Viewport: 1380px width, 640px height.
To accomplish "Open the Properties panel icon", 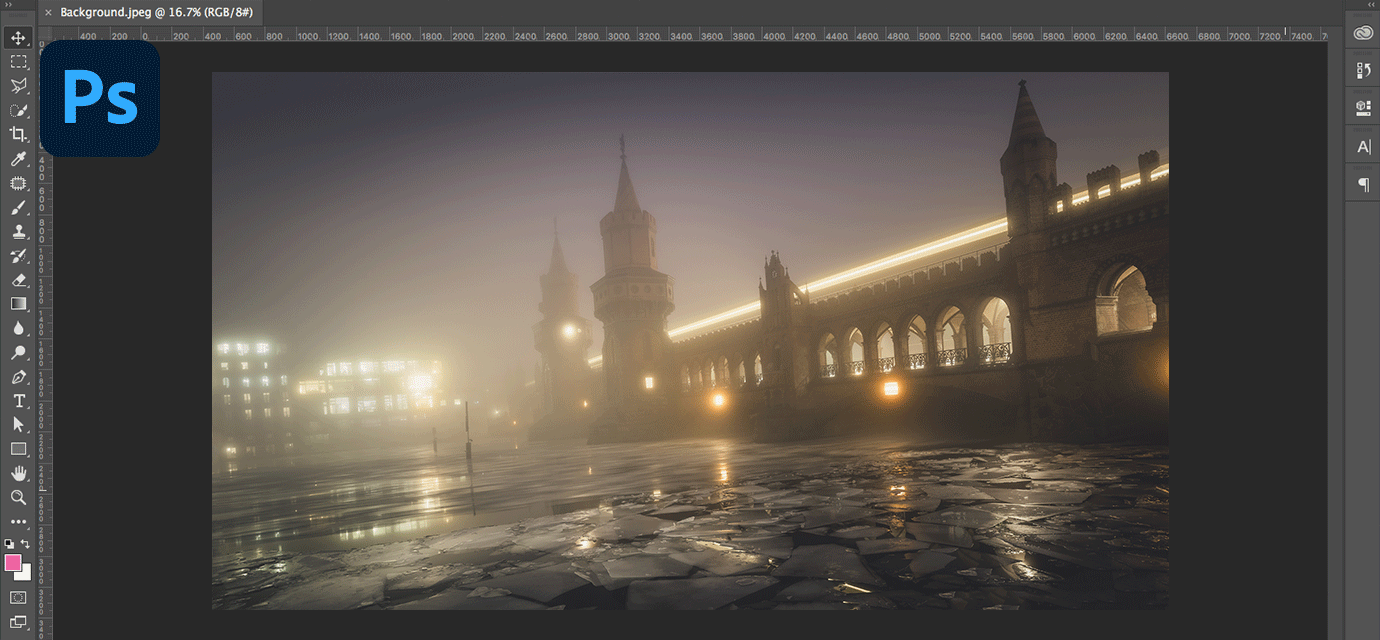I will [x=1363, y=108].
